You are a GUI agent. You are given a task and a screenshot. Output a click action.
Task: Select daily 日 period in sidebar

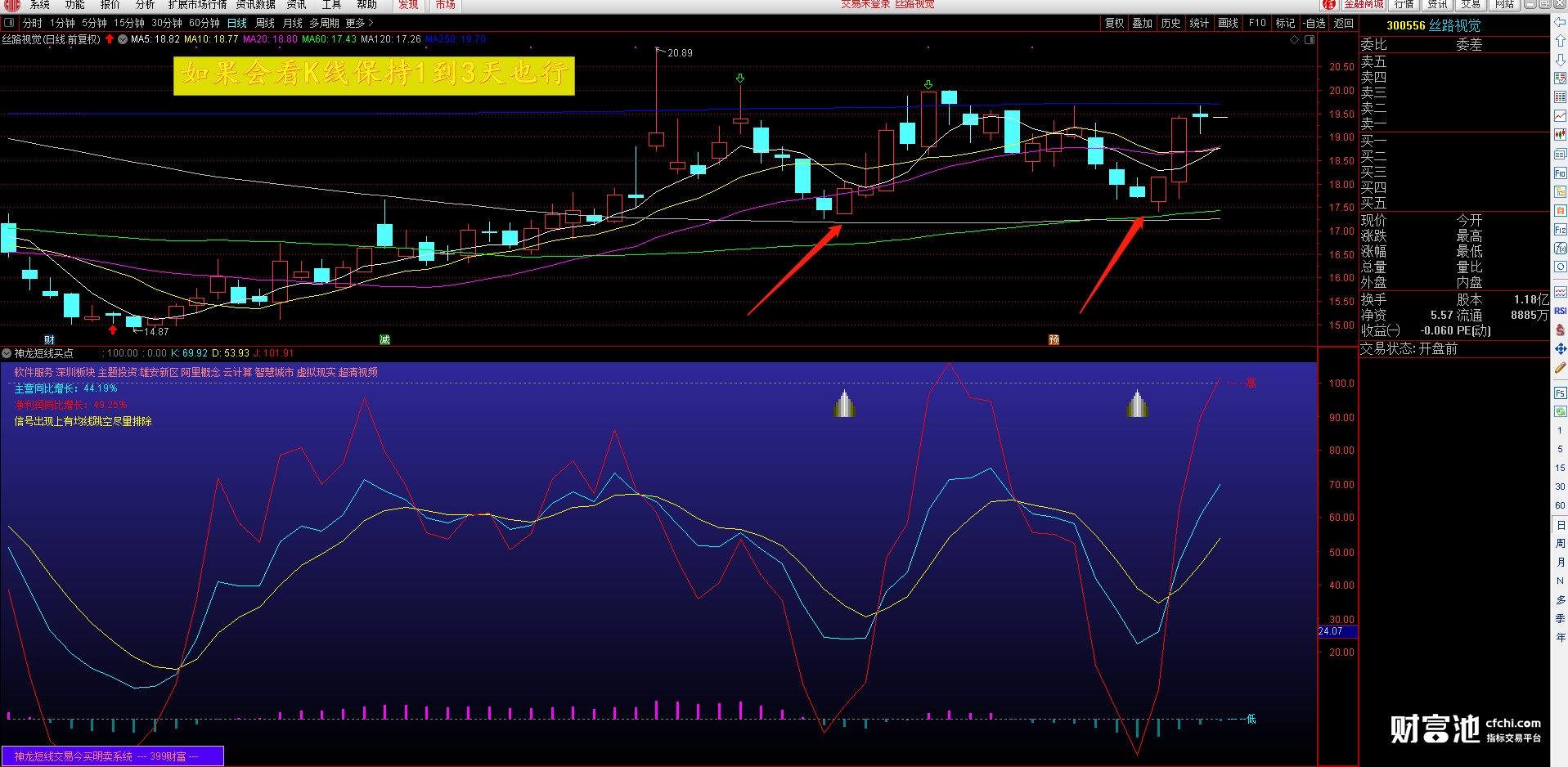pyautogui.click(x=1560, y=525)
